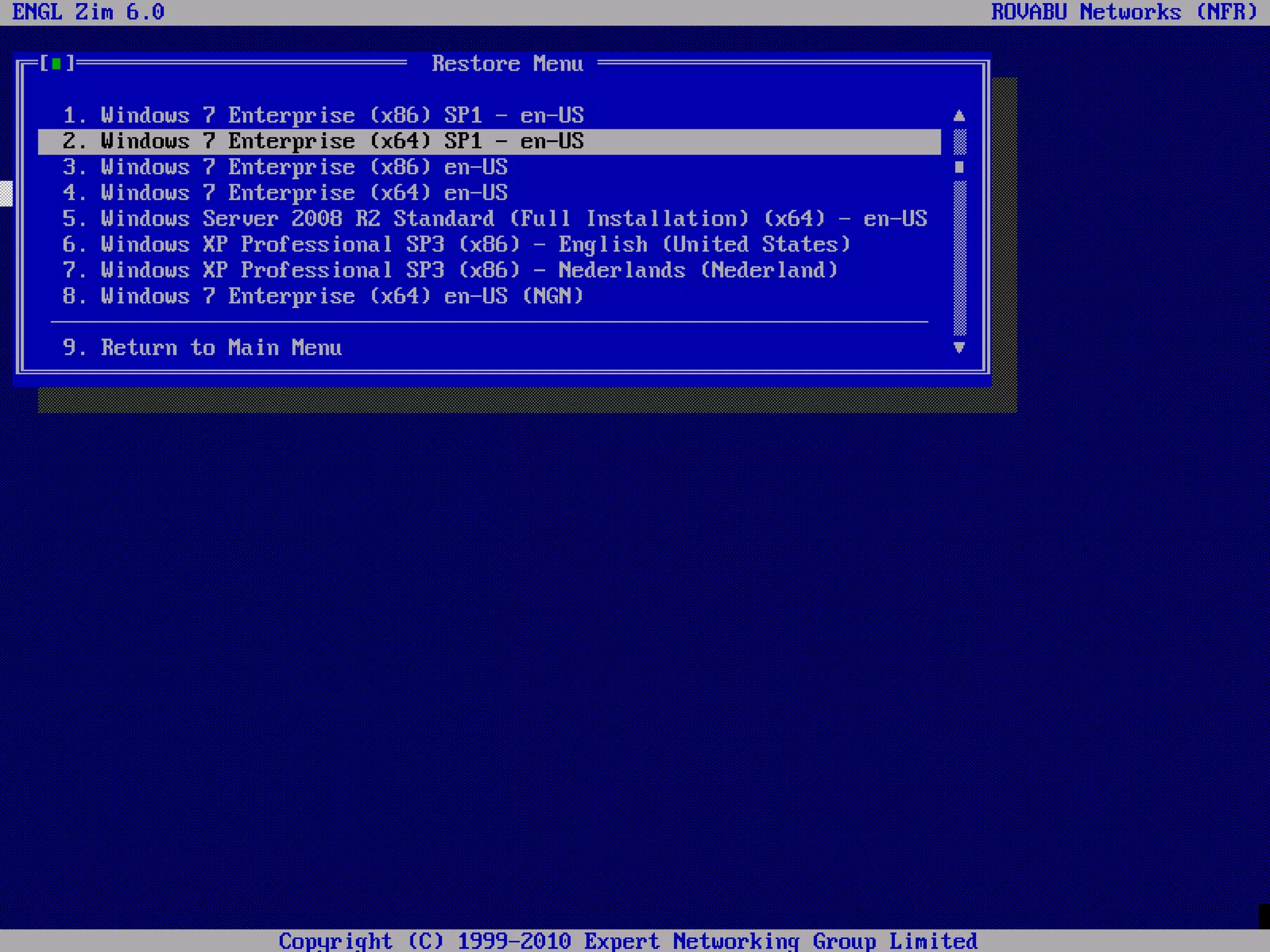Pick Windows XP Professional SP3 English (United States)
Screen dimensions: 1270x952
pos(456,244)
